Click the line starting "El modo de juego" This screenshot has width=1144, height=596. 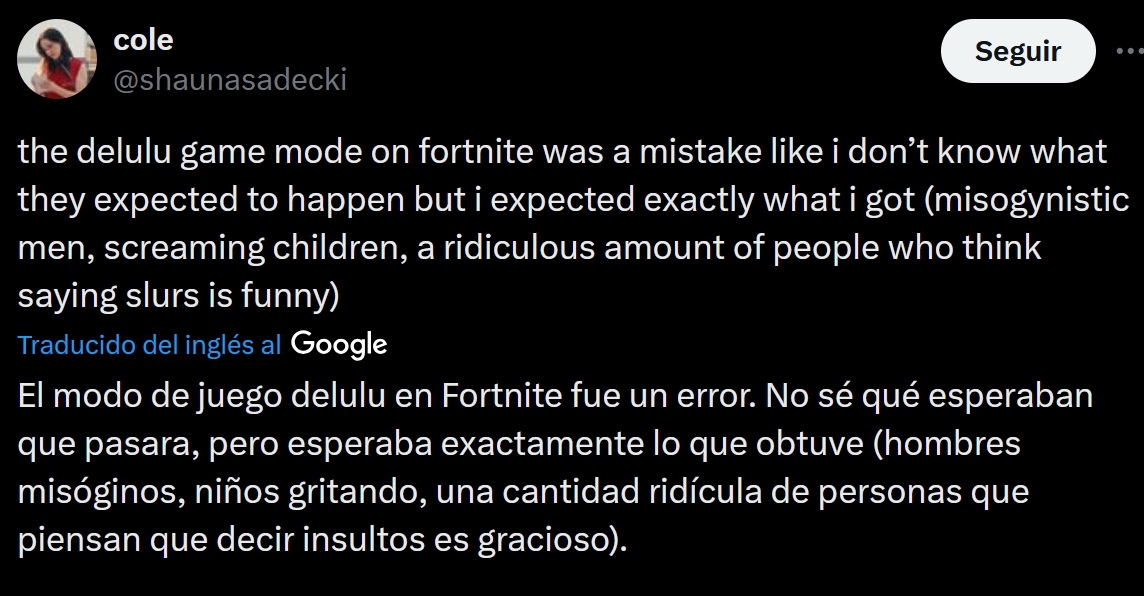tap(555, 397)
